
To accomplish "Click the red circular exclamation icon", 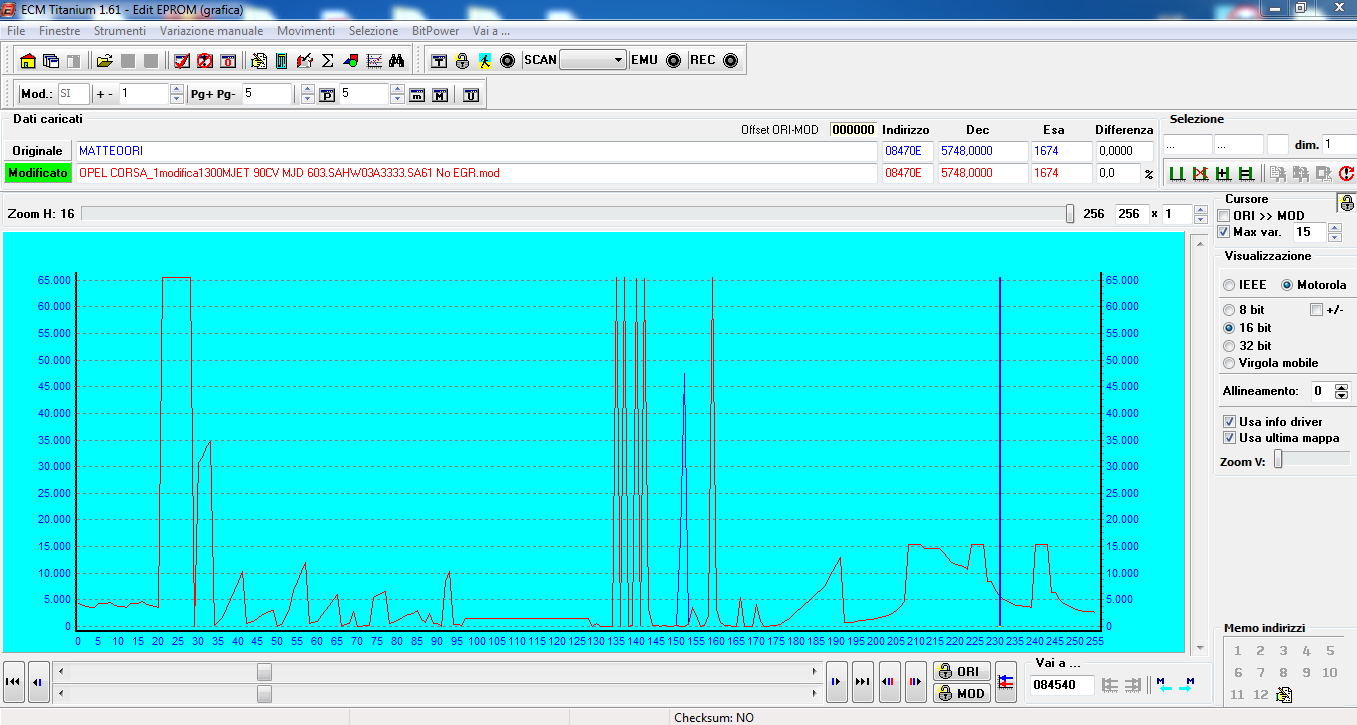I will click(x=1346, y=174).
